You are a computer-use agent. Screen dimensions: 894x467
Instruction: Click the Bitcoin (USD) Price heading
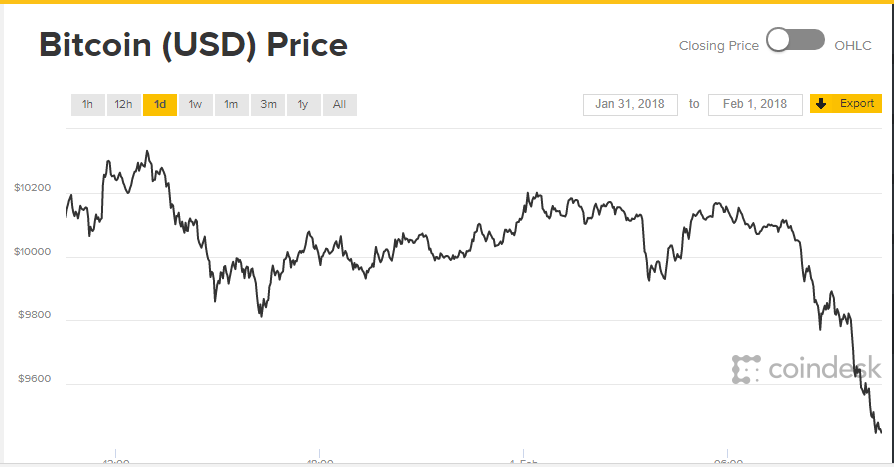click(193, 45)
